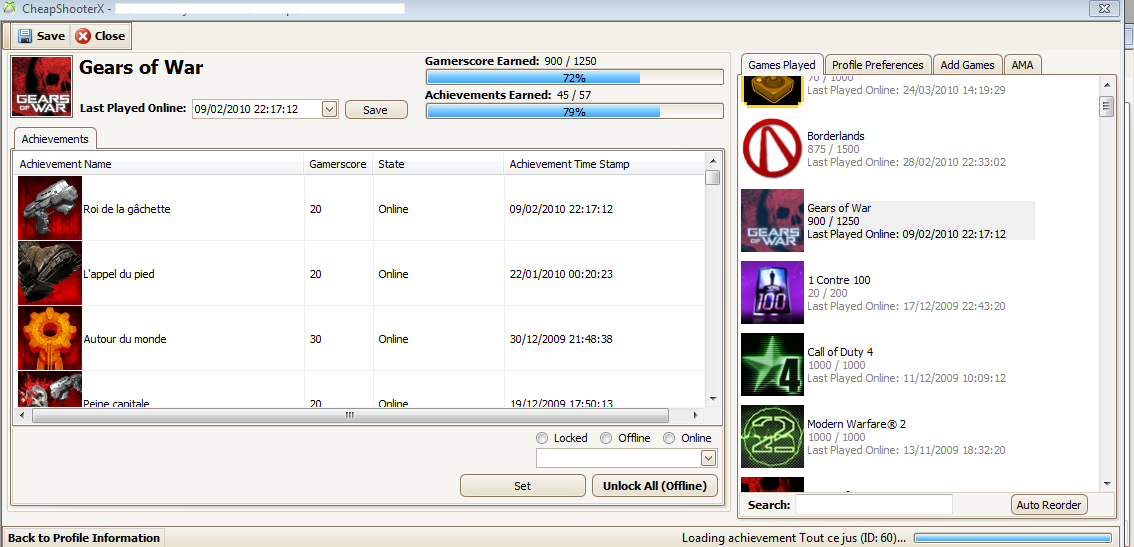
Task: Click Gamerscore value 30 for Autour du monde
Action: (315, 339)
